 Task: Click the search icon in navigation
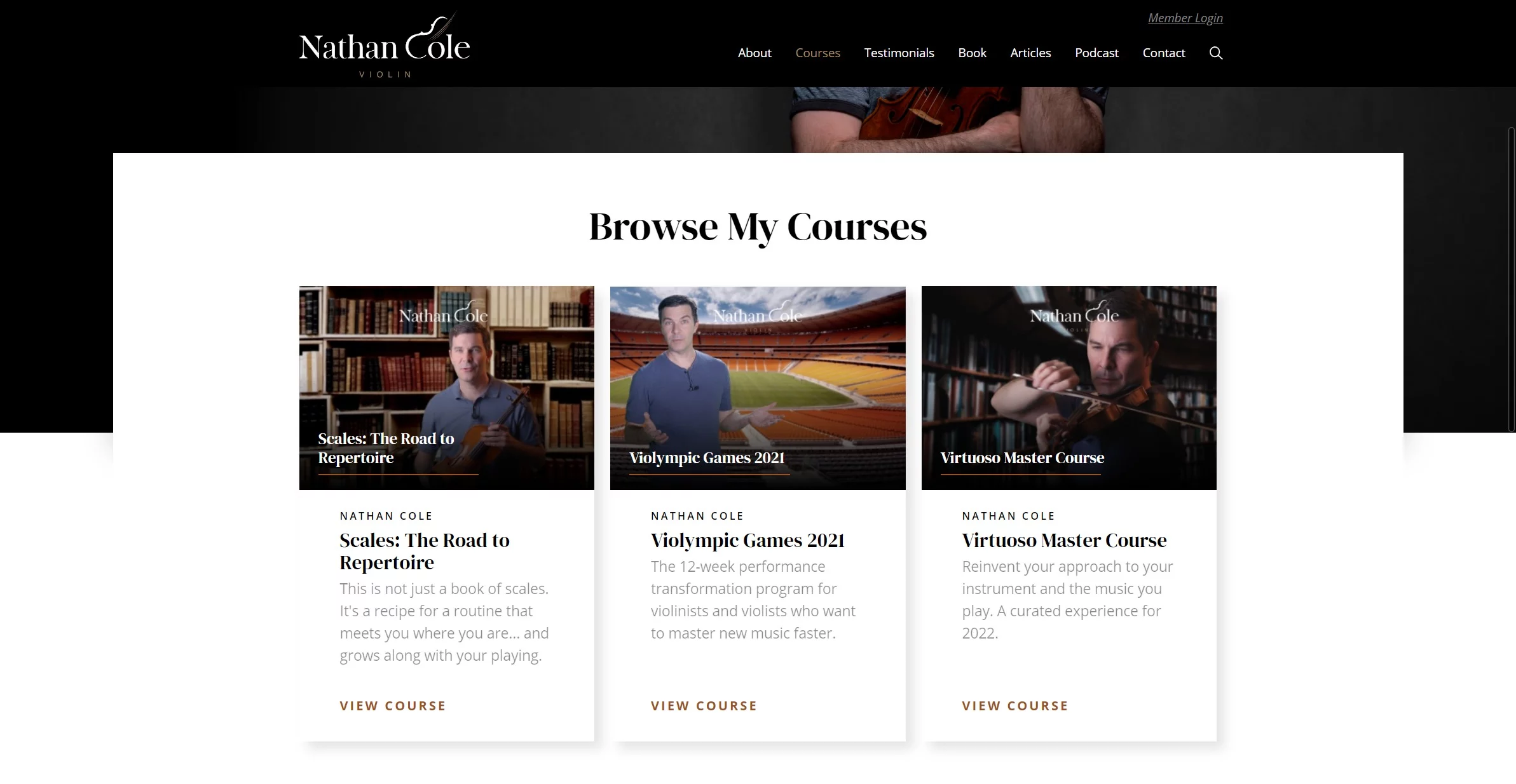pyautogui.click(x=1215, y=52)
